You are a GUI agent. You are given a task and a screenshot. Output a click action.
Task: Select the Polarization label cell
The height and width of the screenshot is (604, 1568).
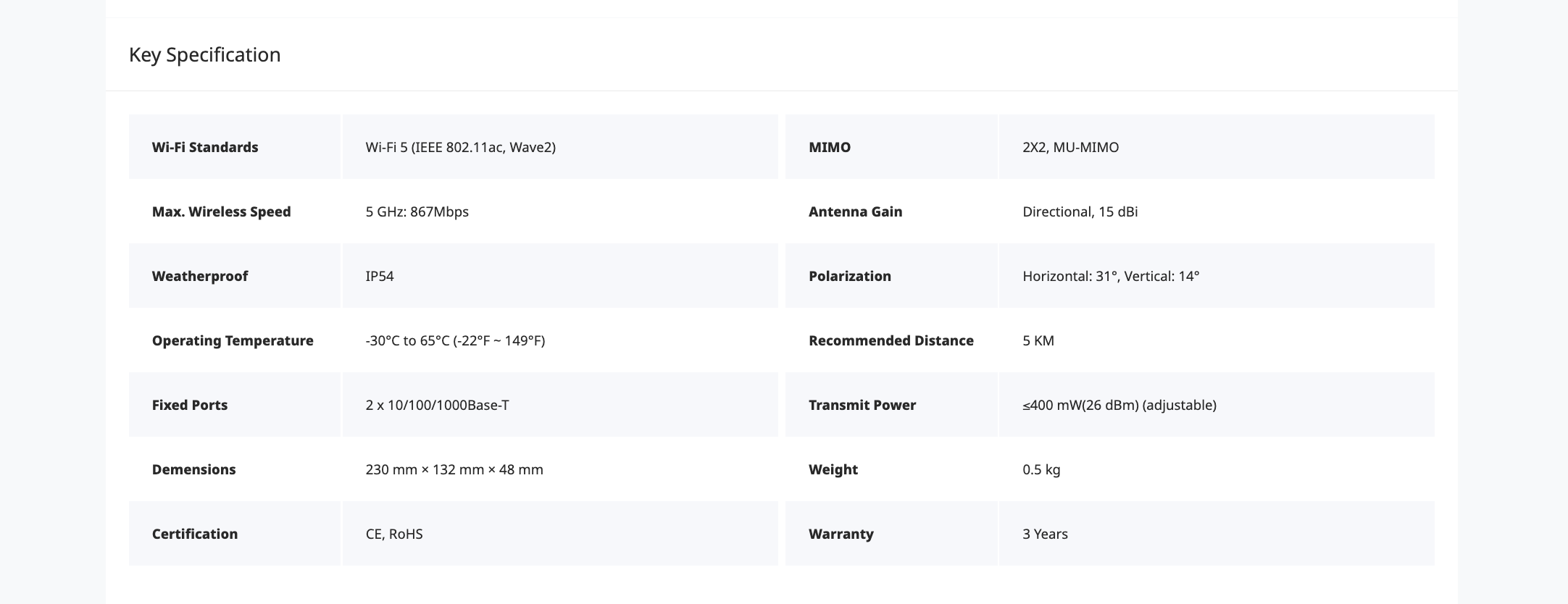pos(891,275)
